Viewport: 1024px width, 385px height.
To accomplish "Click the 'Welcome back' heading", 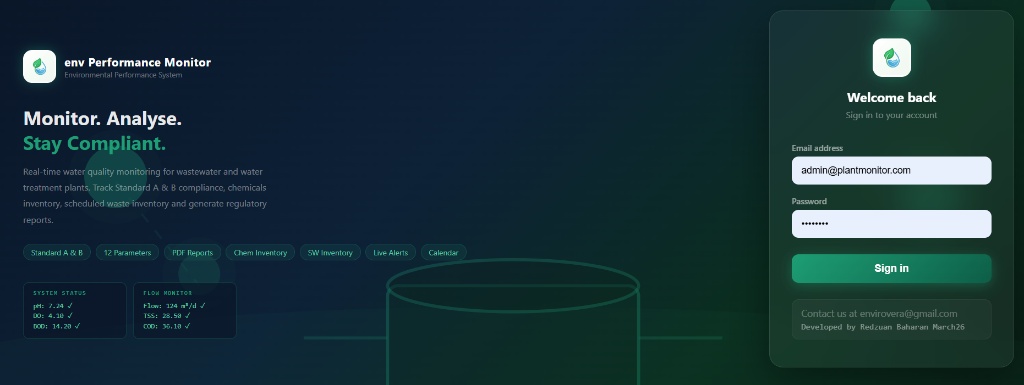I will click(x=891, y=98).
